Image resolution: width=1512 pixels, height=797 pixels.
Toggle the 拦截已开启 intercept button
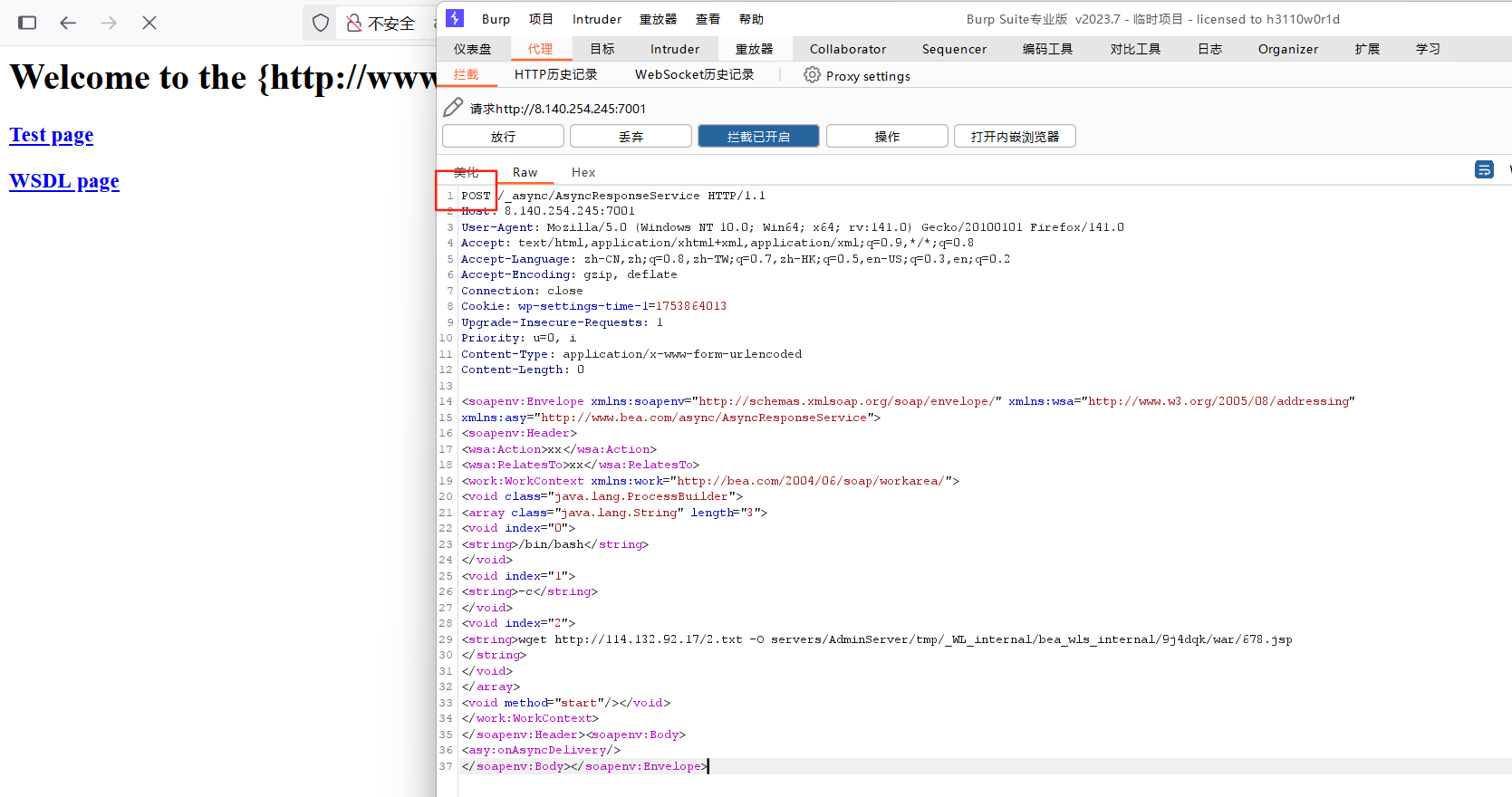758,136
